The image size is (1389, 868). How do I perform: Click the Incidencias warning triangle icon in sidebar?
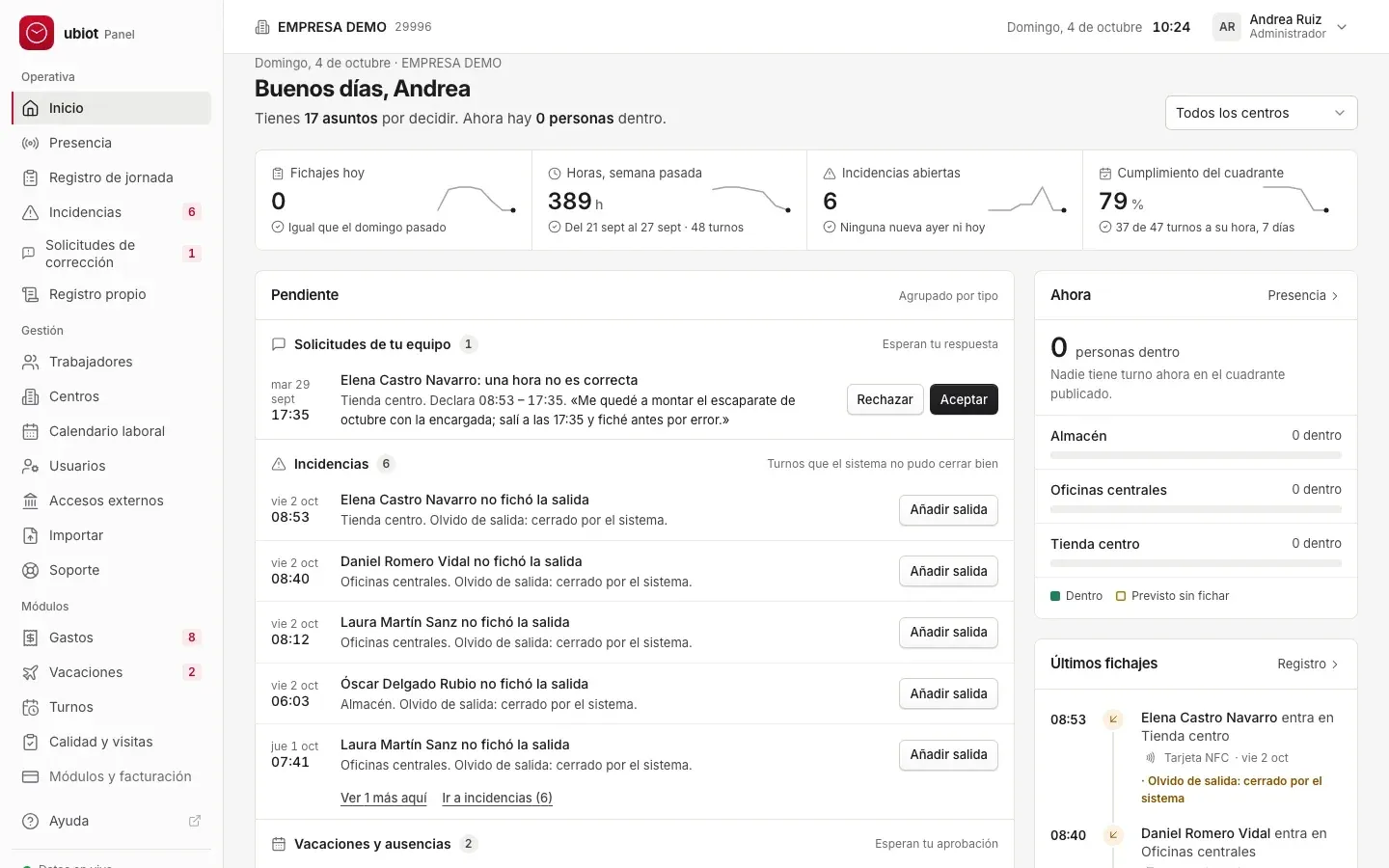tap(30, 212)
